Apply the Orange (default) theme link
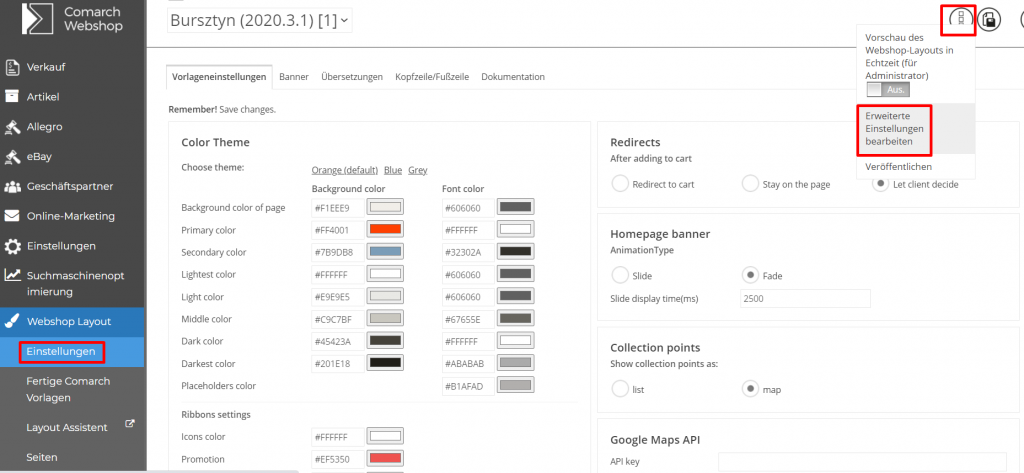 click(345, 171)
